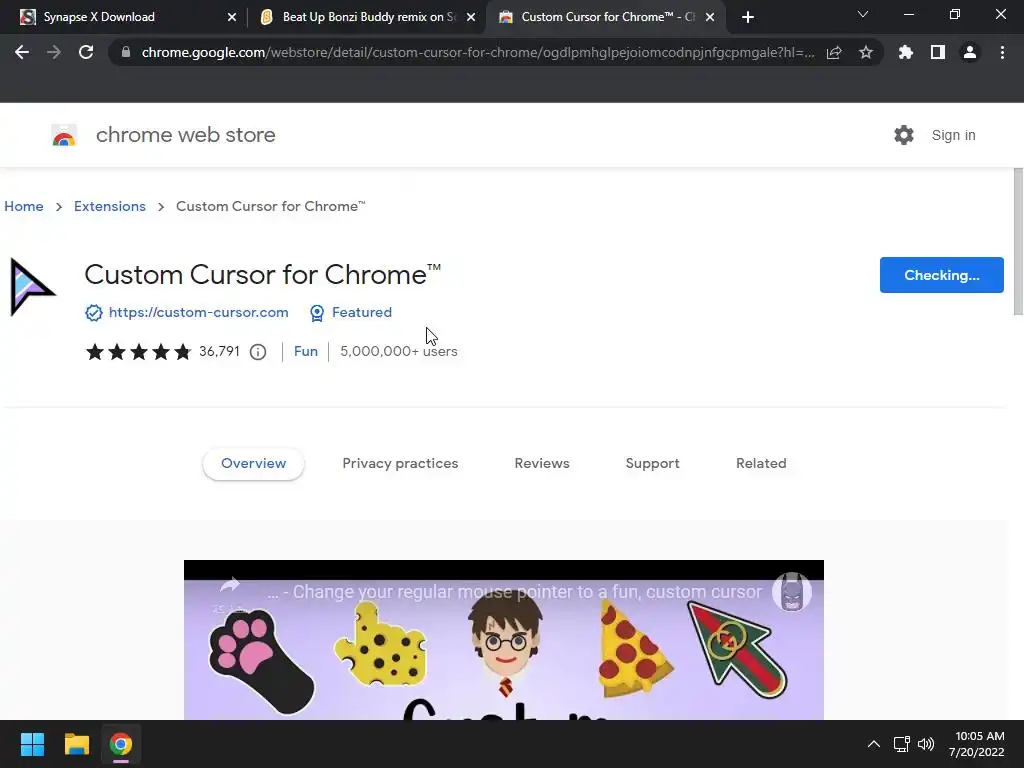The image size is (1024, 768).
Task: Click the address bar URL
Action: (x=477, y=52)
